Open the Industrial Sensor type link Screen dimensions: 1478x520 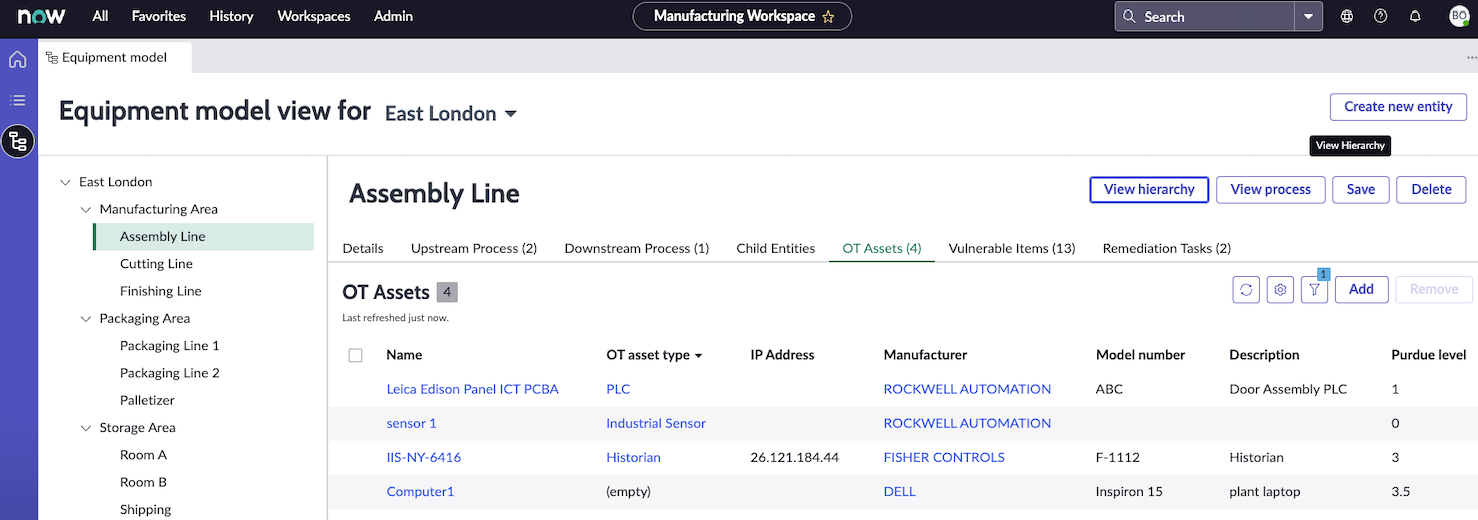pos(656,423)
